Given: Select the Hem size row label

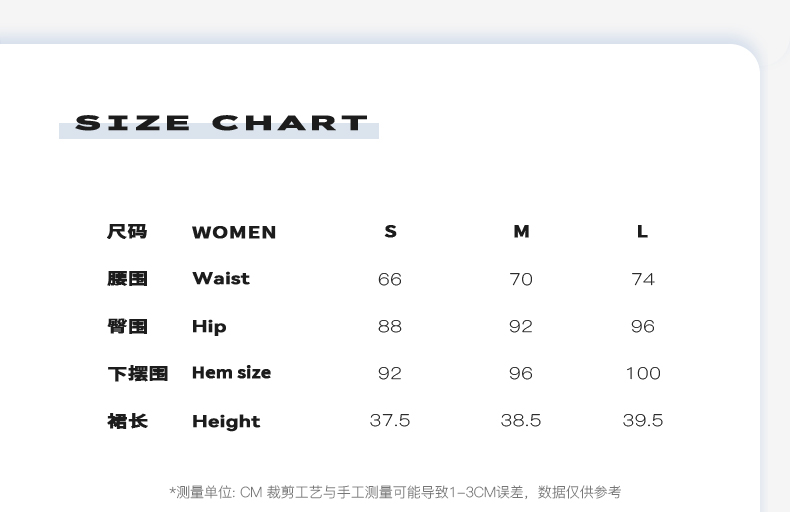Looking at the screenshot, I should coord(231,372).
